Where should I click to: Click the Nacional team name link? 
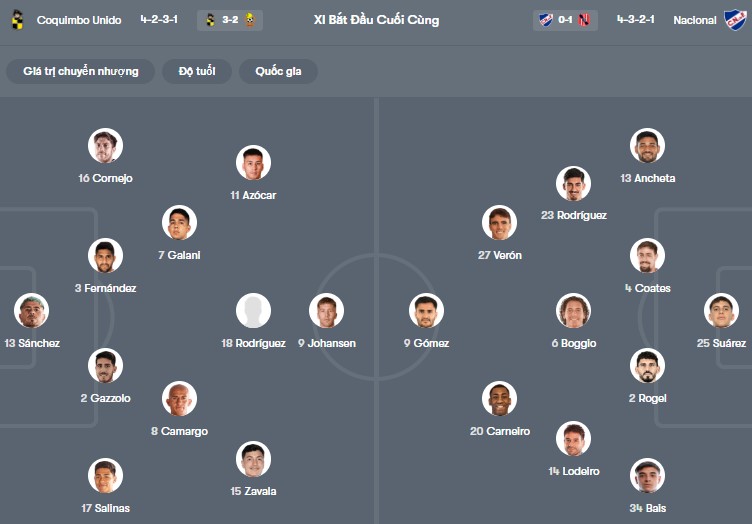694,20
